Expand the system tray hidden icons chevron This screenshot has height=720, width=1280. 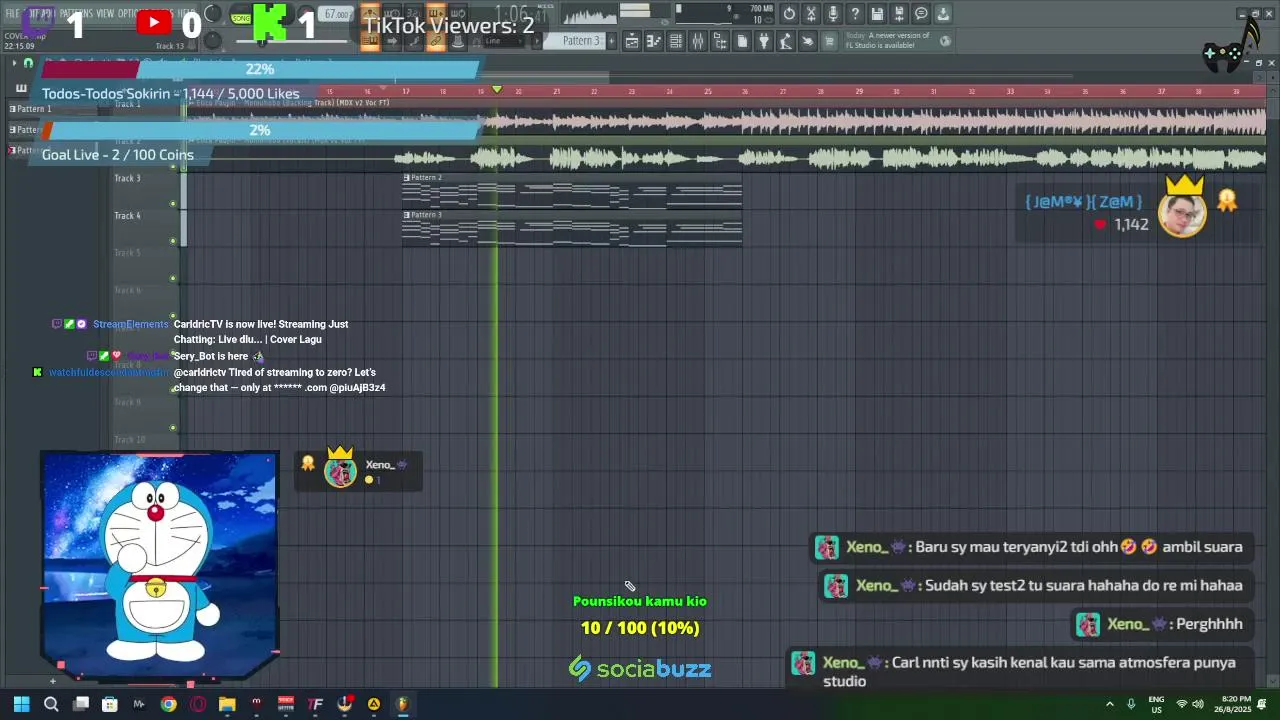point(1109,704)
